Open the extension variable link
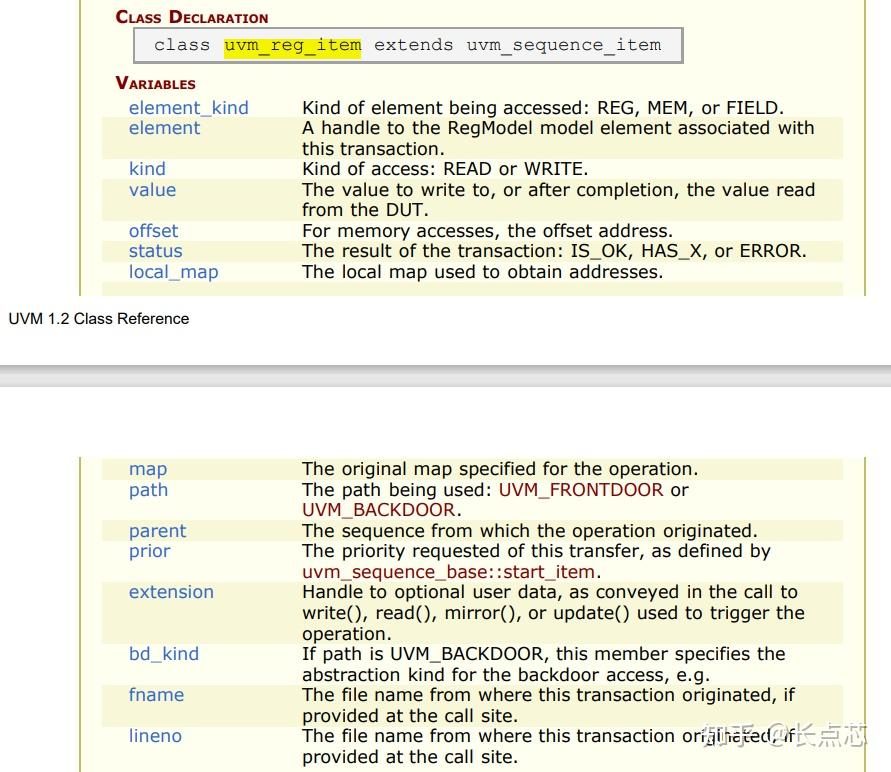 pyautogui.click(x=171, y=592)
